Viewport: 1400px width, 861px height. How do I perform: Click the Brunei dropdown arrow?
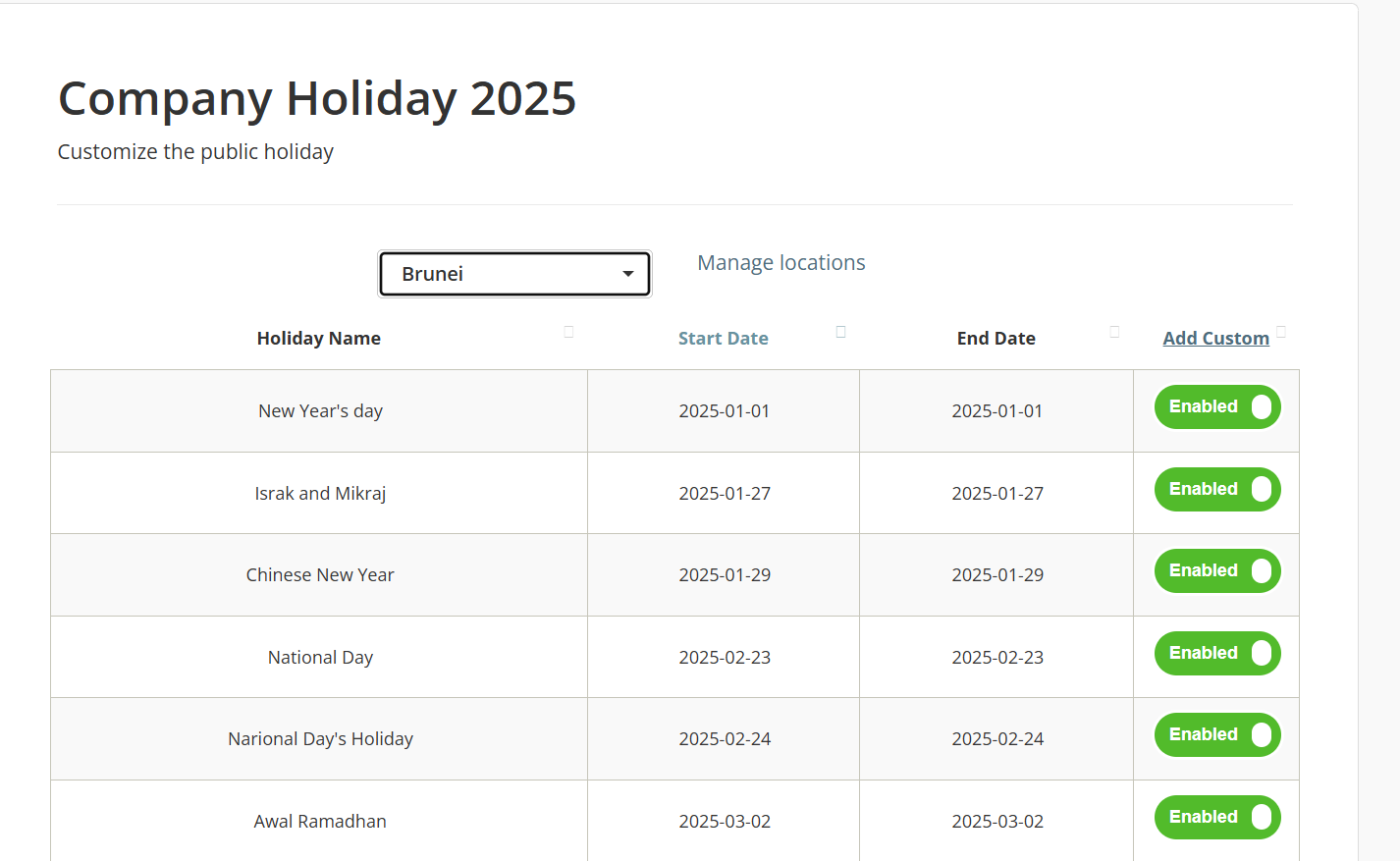[627, 274]
